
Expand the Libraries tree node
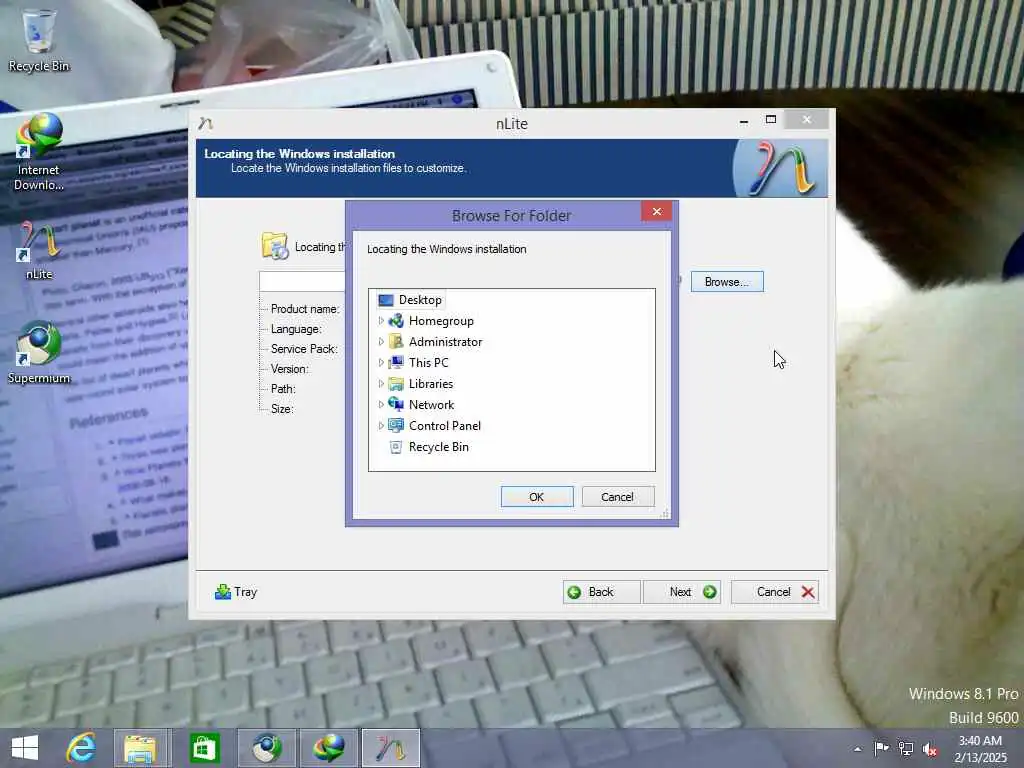coord(381,383)
